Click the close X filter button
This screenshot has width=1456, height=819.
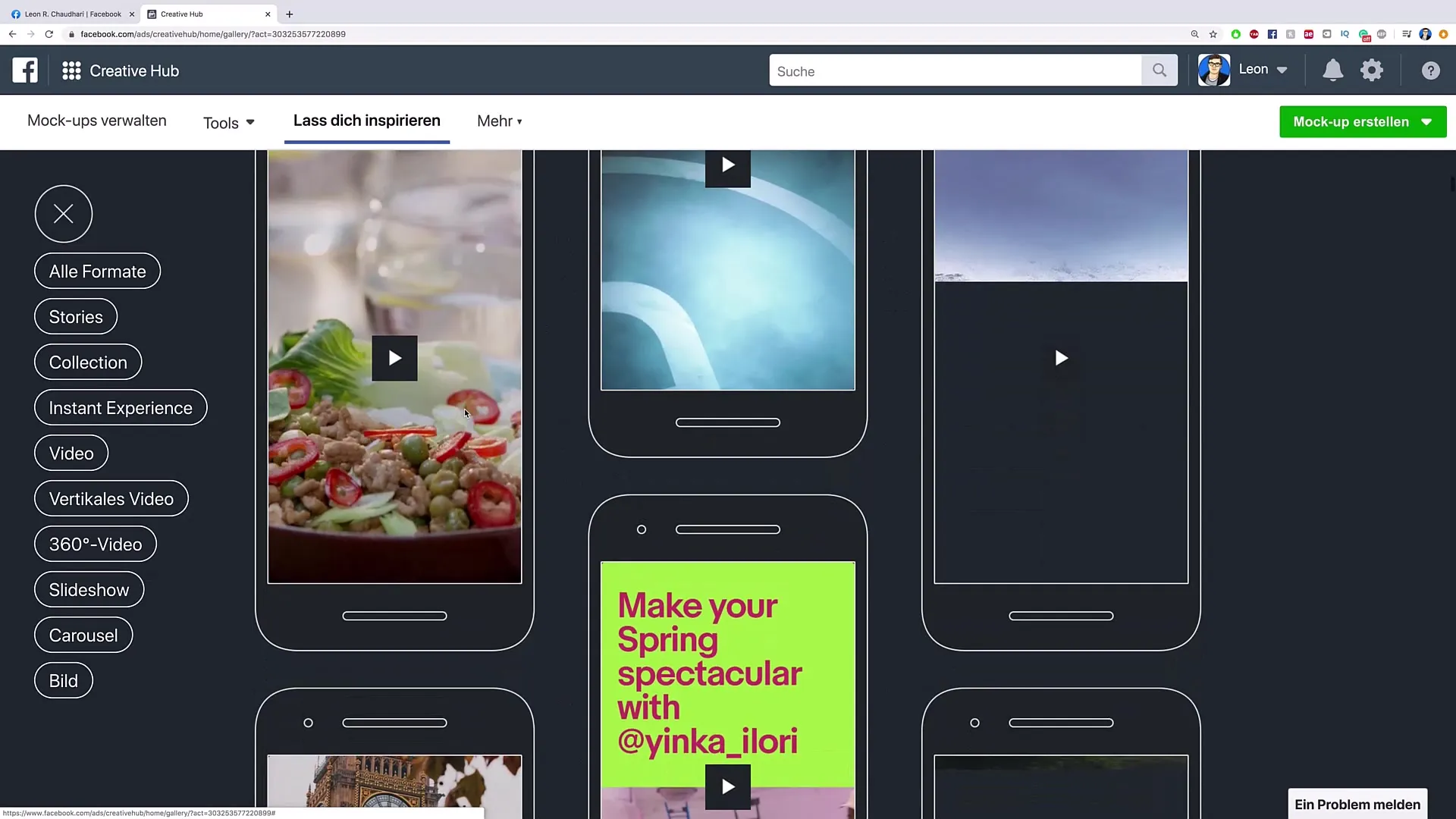(x=62, y=213)
